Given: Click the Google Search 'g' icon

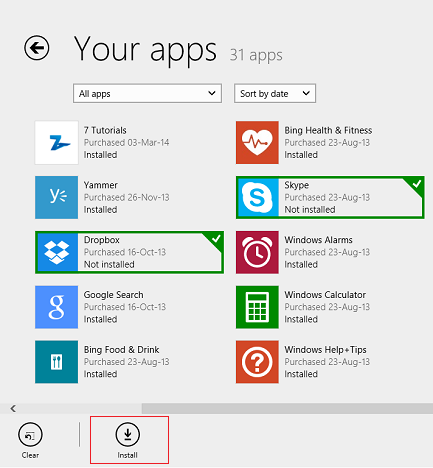Looking at the screenshot, I should (57, 307).
